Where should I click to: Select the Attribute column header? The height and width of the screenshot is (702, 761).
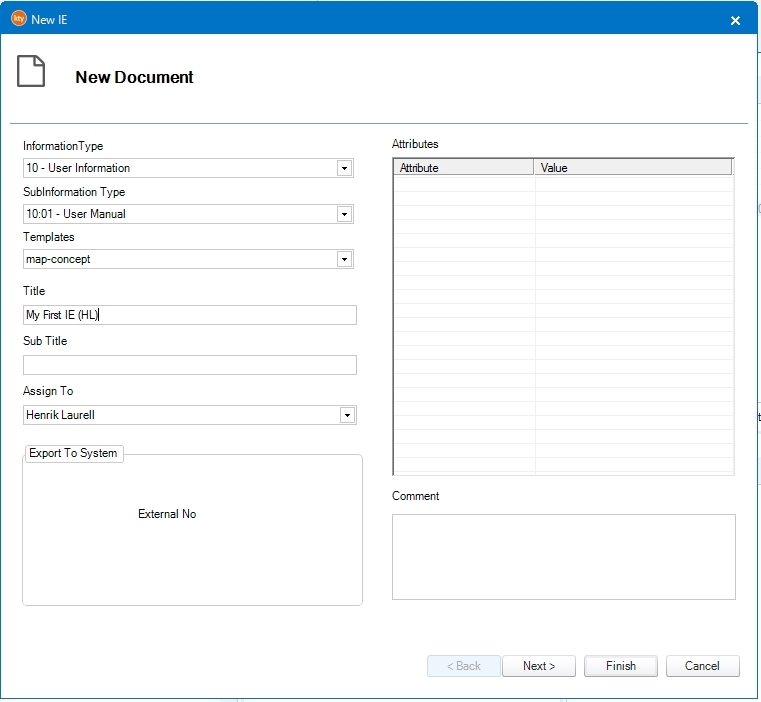tap(464, 168)
